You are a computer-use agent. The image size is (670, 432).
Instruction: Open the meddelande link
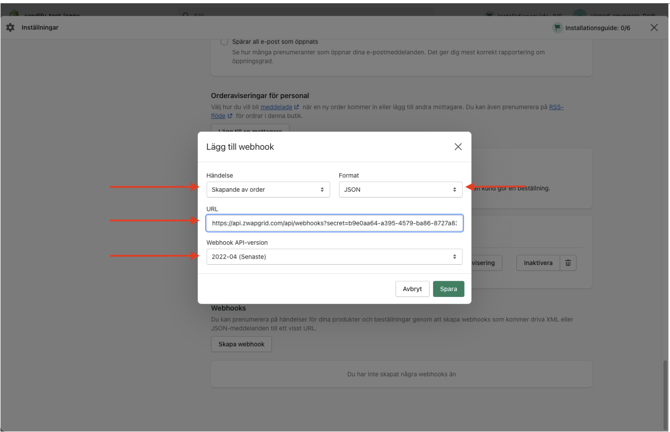pyautogui.click(x=276, y=107)
